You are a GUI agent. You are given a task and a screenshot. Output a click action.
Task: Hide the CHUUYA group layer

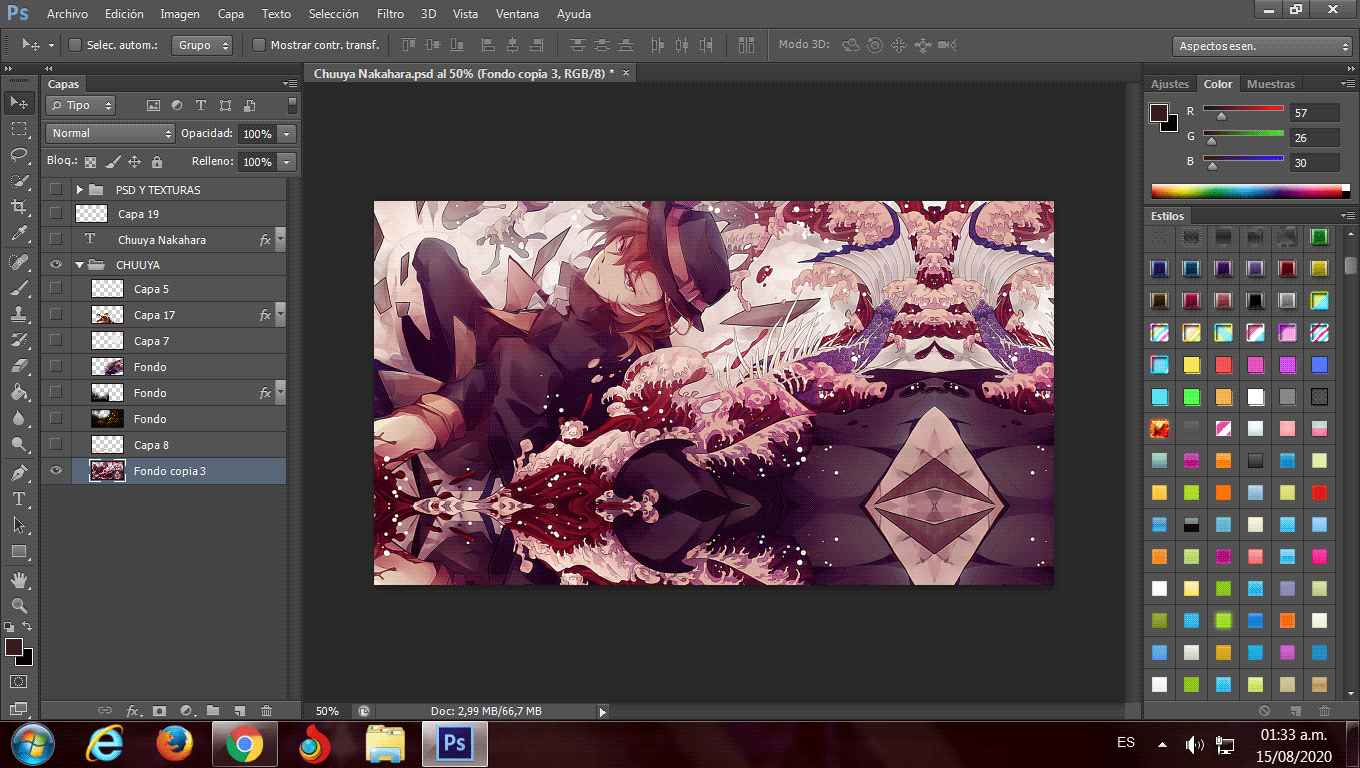(x=56, y=265)
